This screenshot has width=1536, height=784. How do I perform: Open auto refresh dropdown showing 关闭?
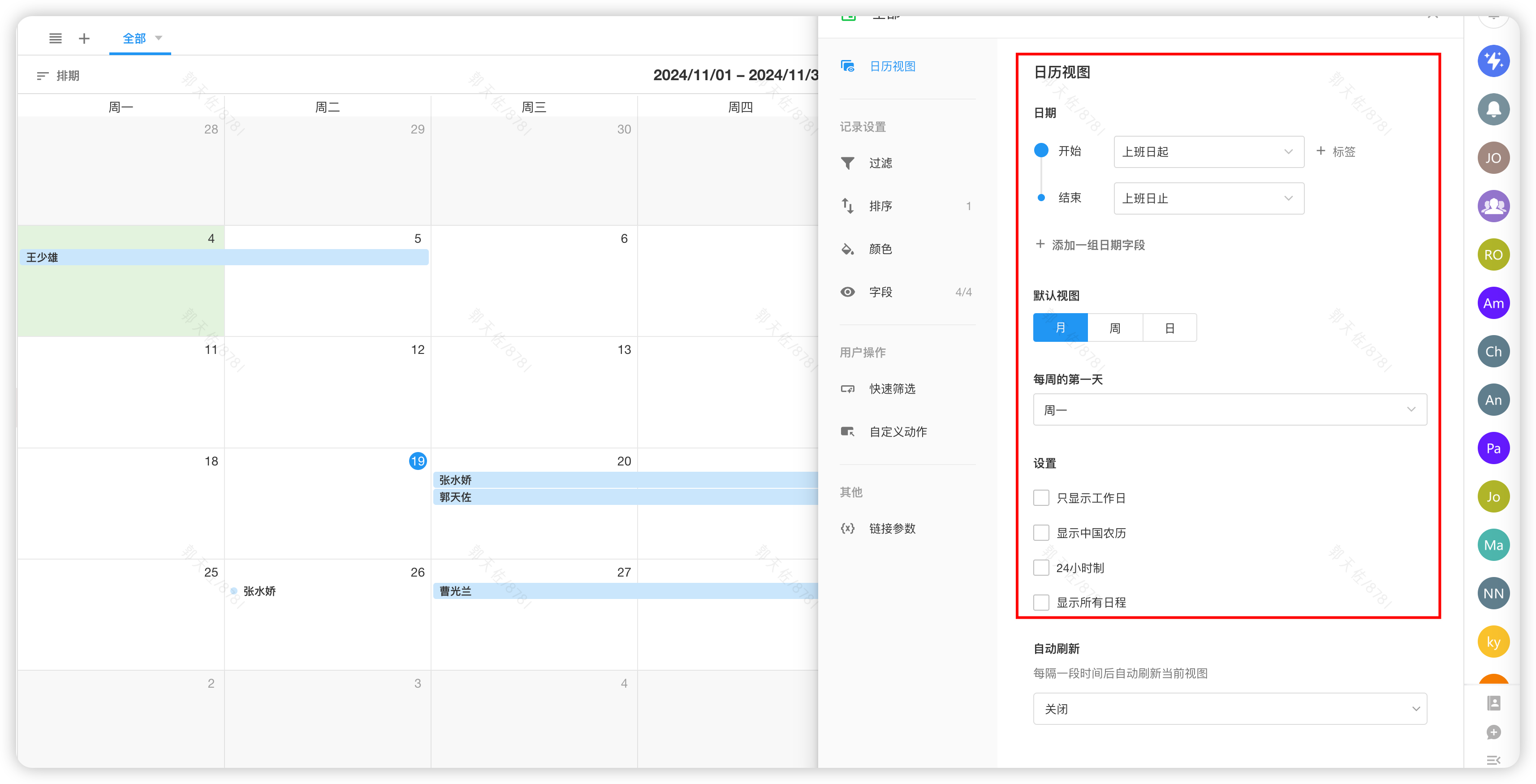pyautogui.click(x=1230, y=709)
